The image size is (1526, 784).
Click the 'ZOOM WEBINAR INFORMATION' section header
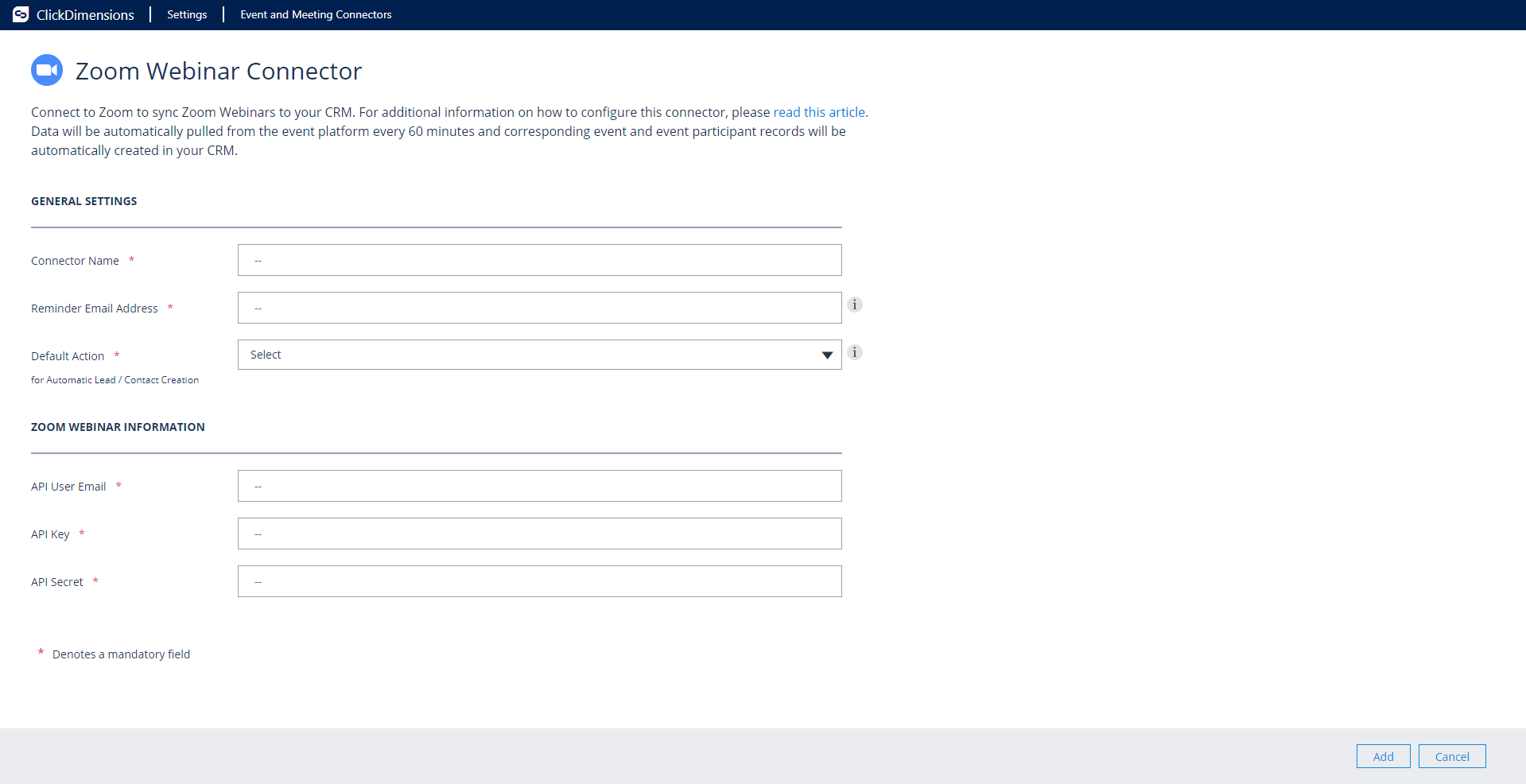click(x=118, y=427)
